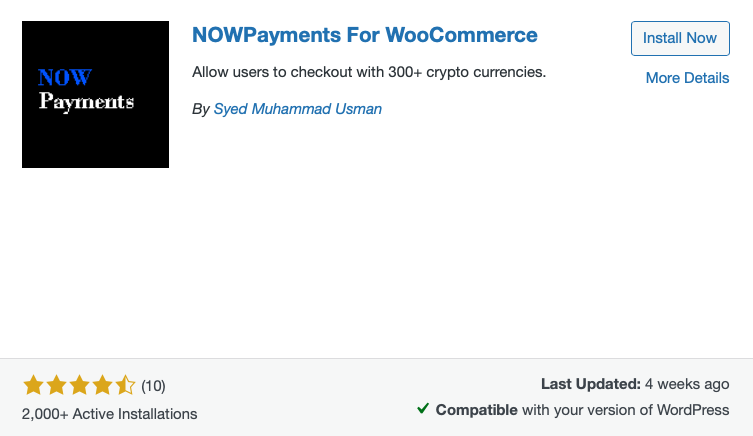The height and width of the screenshot is (436, 753).
Task: Click the half-filled fifth star
Action: point(125,385)
